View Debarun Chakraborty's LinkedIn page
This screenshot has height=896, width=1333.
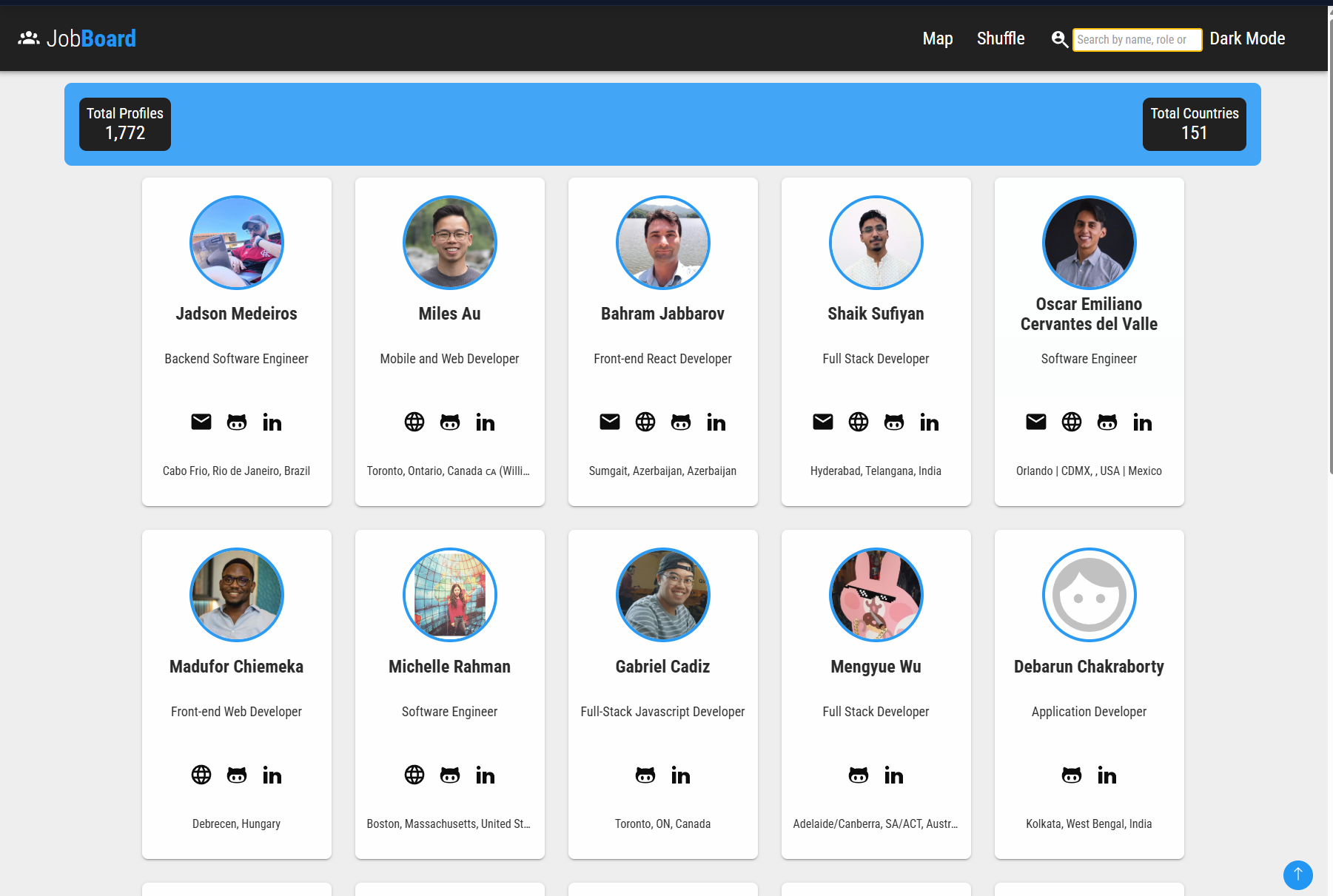pos(1107,775)
